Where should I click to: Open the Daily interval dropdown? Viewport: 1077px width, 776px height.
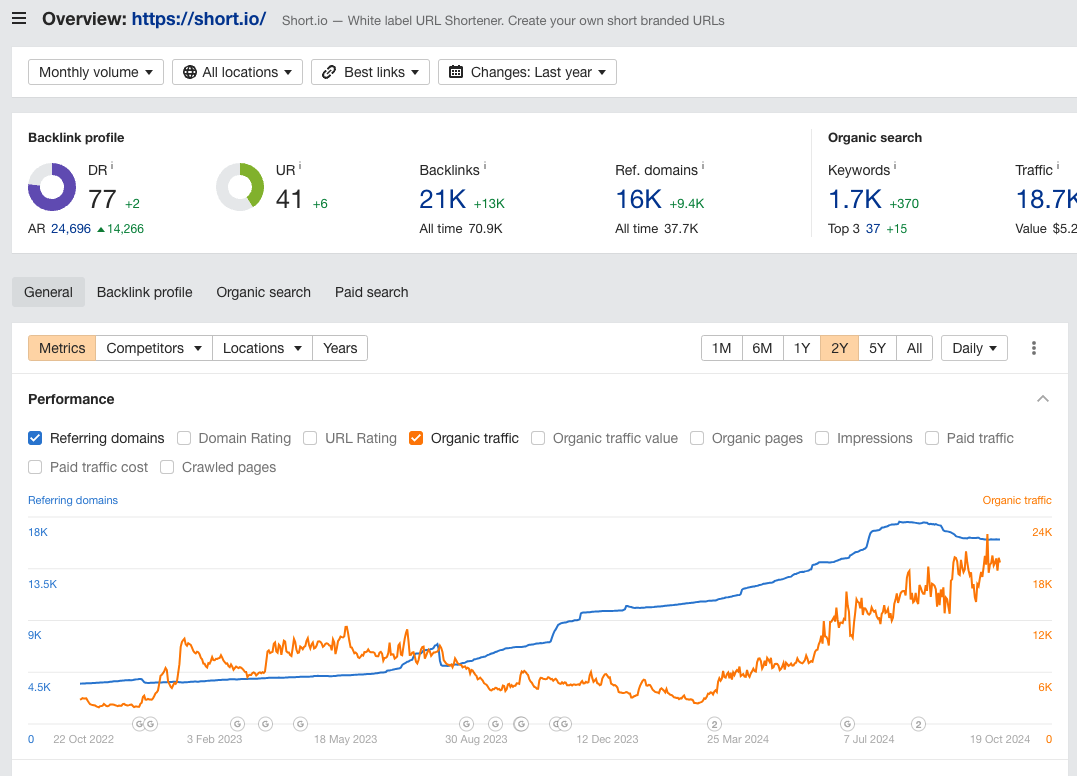click(974, 348)
